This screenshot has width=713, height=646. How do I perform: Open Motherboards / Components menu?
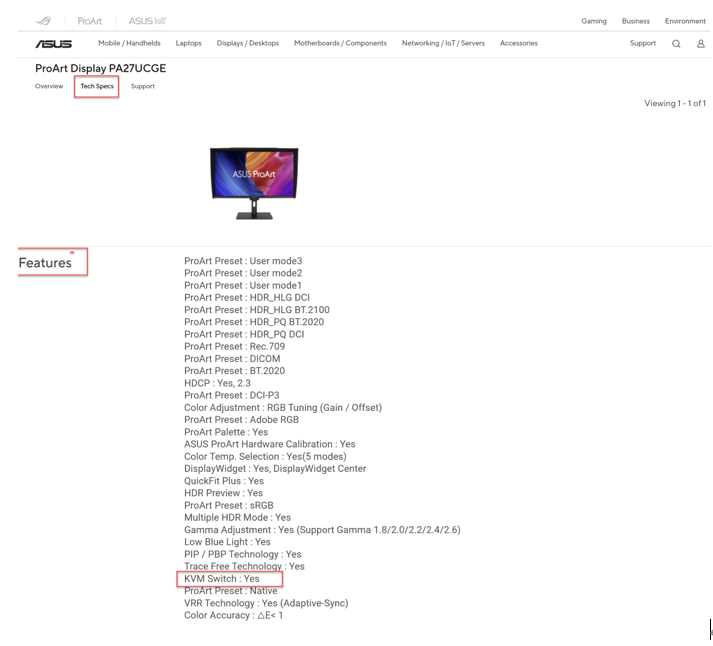click(x=340, y=43)
